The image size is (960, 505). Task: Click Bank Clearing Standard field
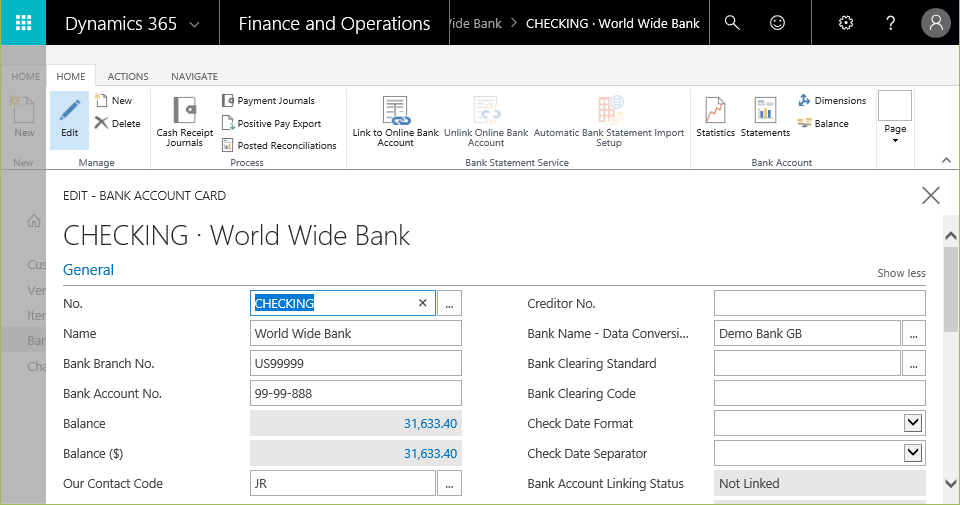(x=807, y=364)
